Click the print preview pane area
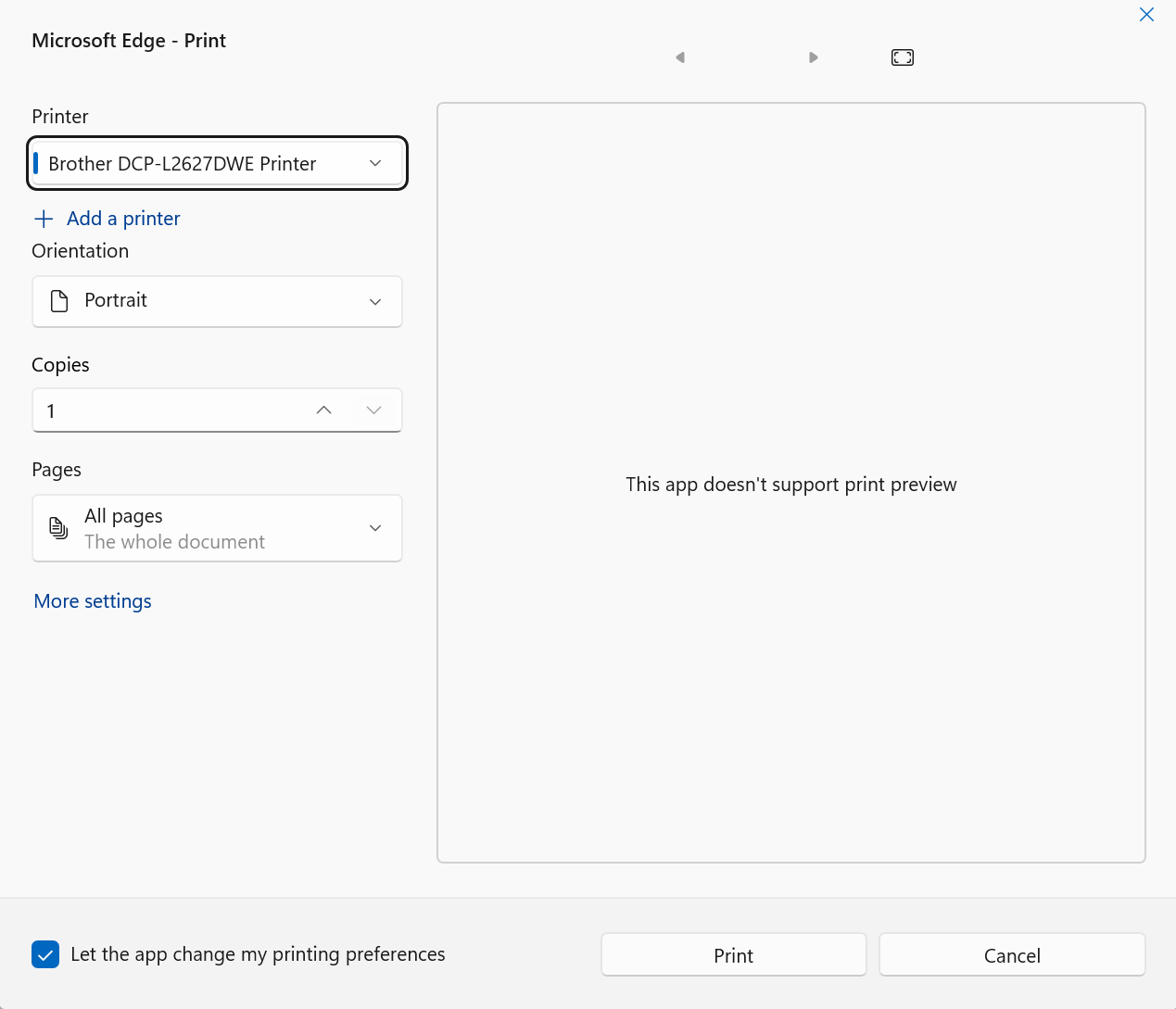This screenshot has height=1009, width=1176. 790,649
